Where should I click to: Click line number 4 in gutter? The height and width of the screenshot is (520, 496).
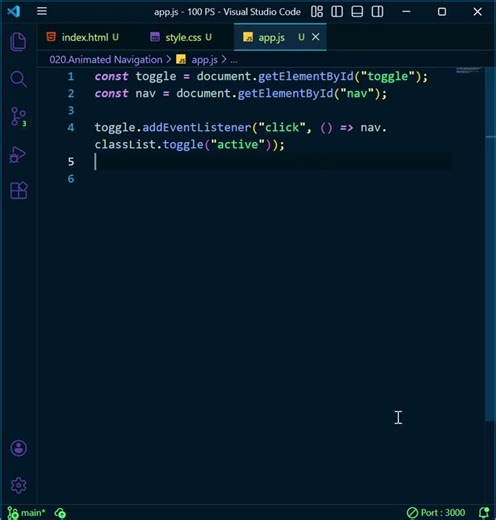[71, 128]
